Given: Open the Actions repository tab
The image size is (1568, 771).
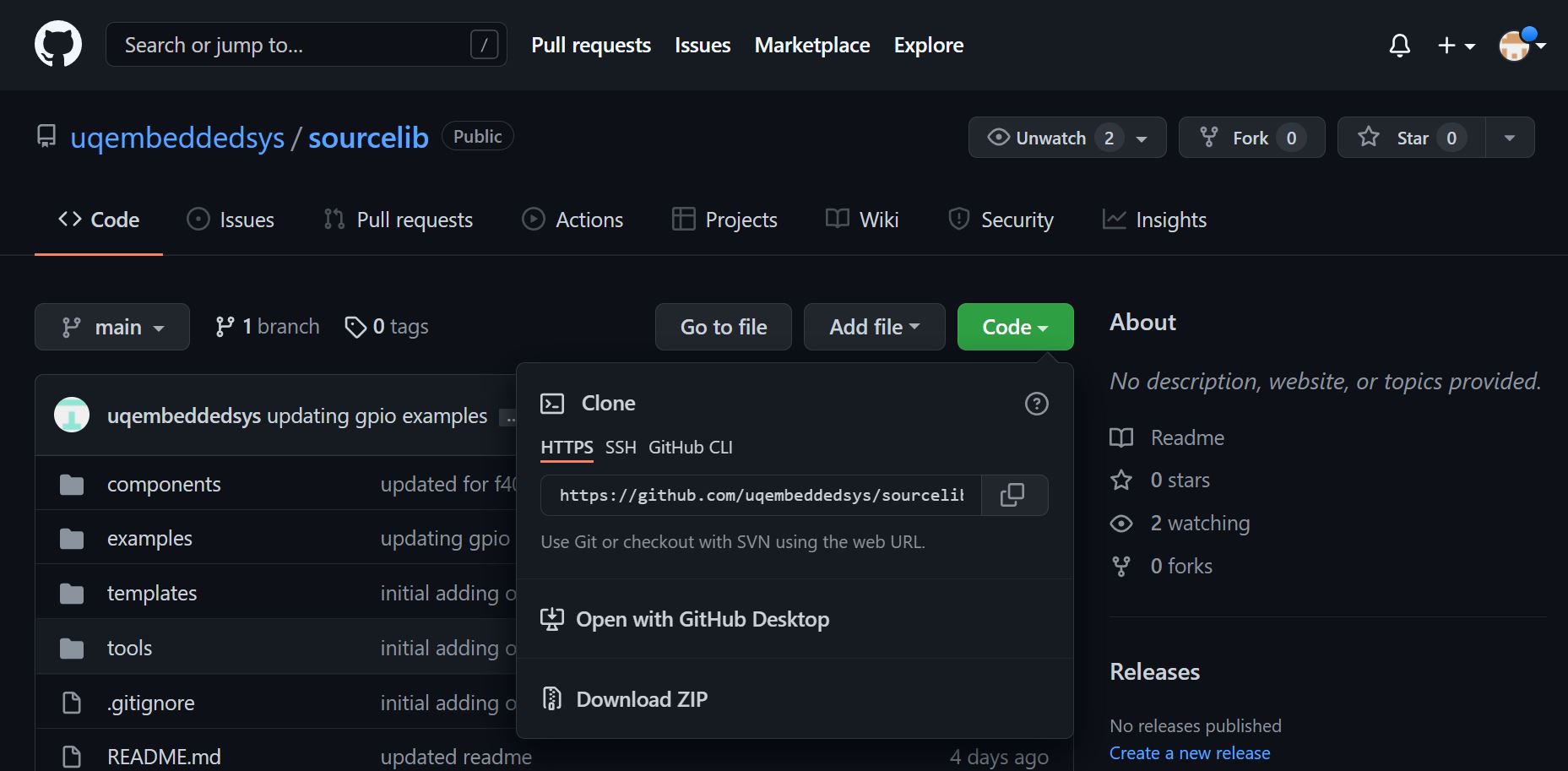Looking at the screenshot, I should coord(572,220).
